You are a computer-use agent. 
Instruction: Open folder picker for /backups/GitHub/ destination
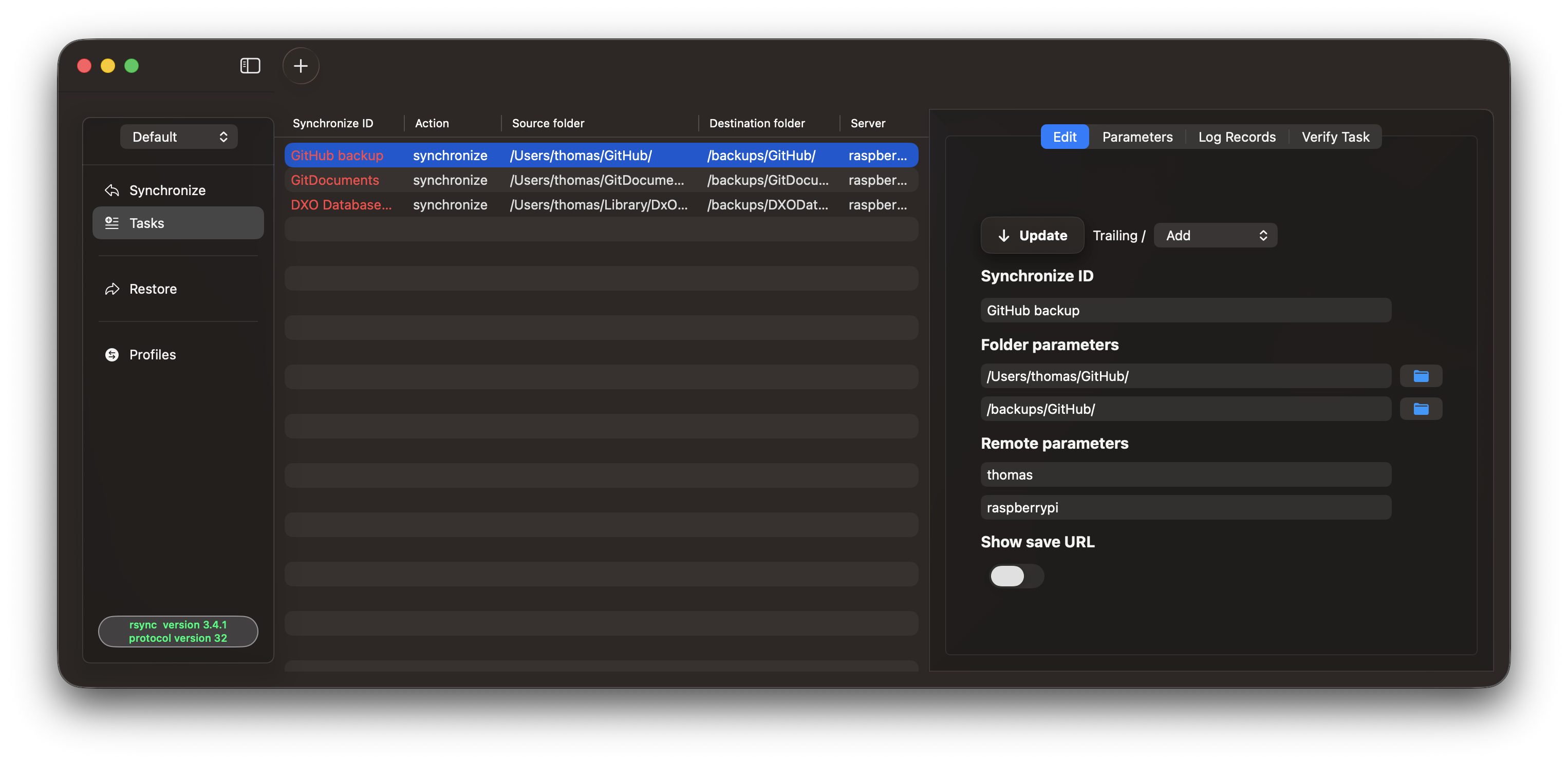tap(1421, 409)
